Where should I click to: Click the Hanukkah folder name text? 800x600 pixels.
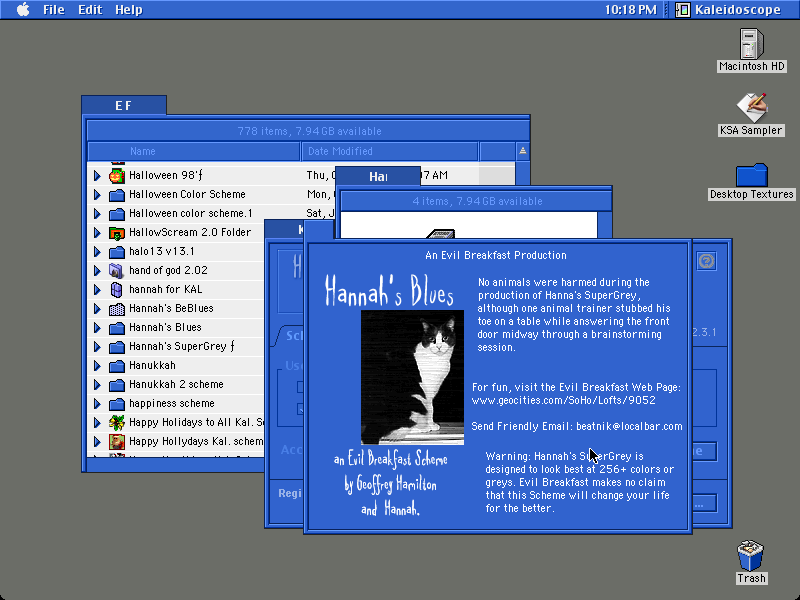(152, 366)
